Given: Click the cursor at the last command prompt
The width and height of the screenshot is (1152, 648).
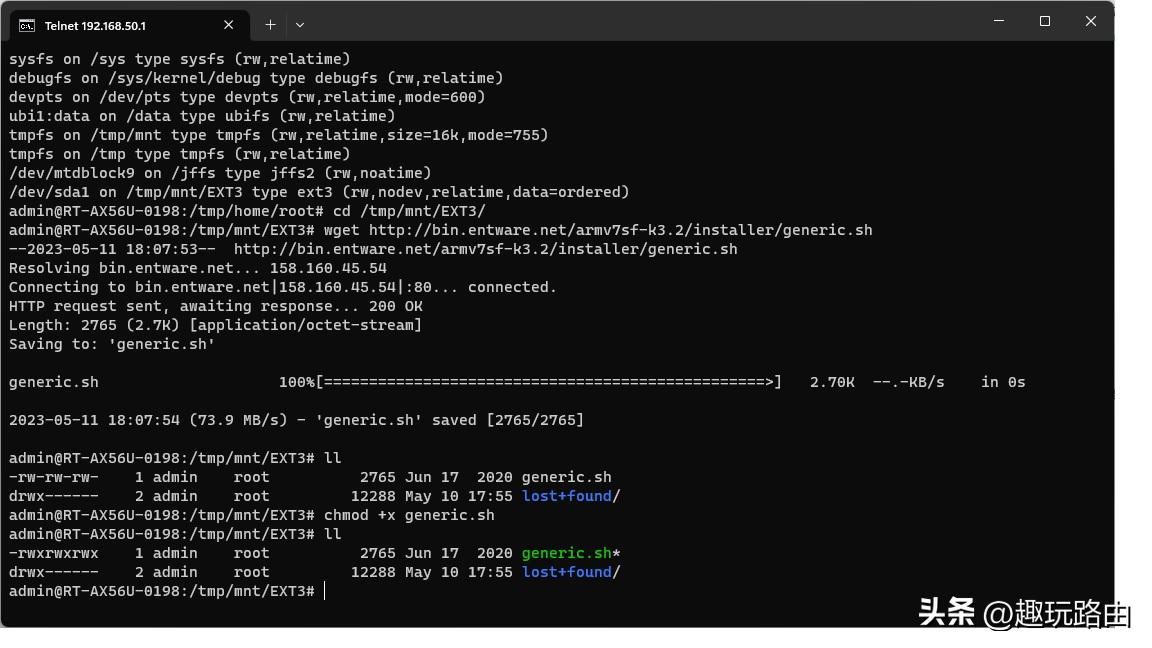Looking at the screenshot, I should 325,591.
